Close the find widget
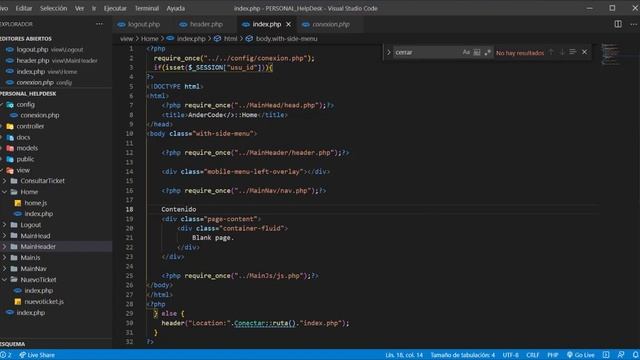 point(584,52)
